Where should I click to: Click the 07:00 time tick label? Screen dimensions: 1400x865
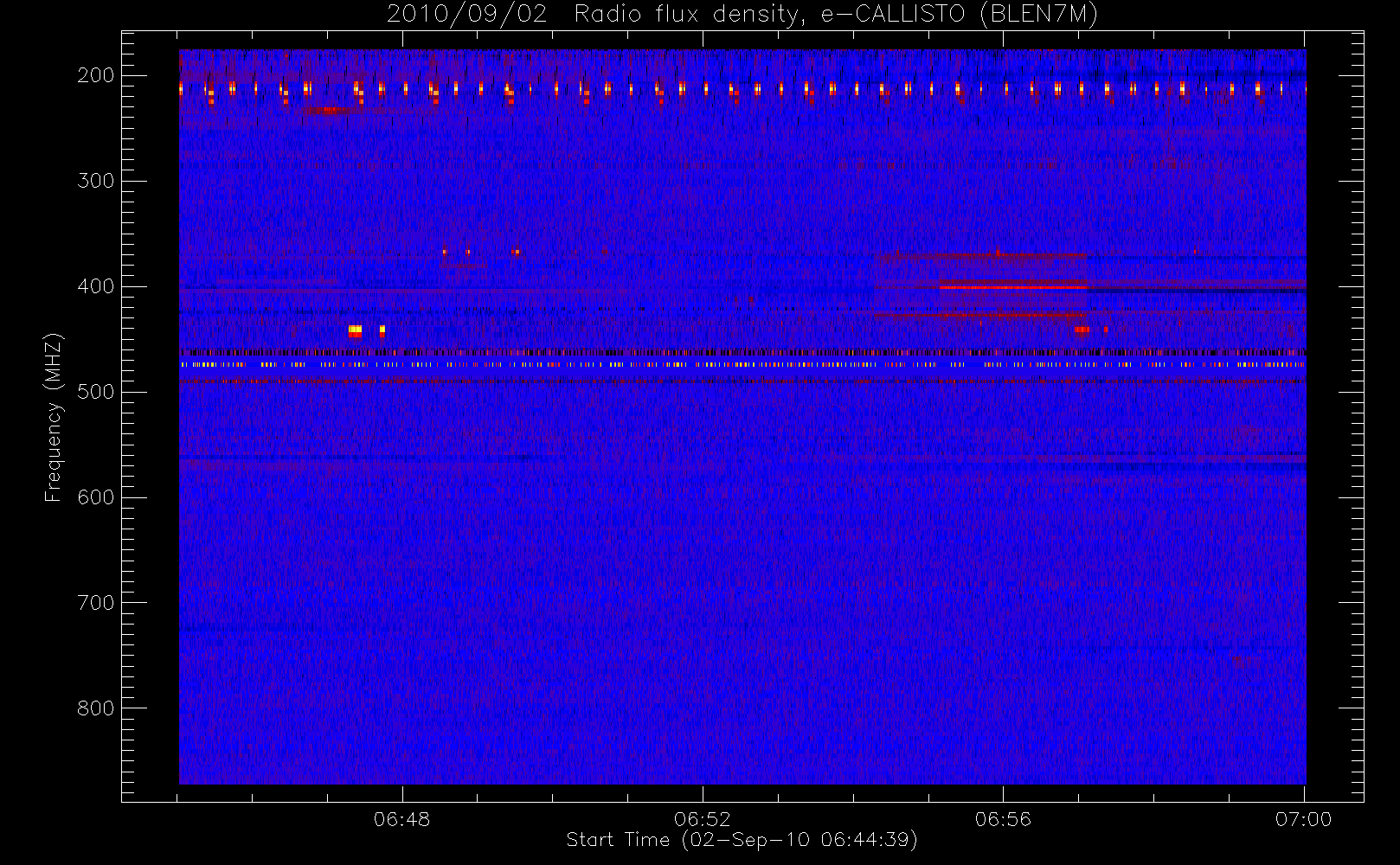coord(1303,819)
